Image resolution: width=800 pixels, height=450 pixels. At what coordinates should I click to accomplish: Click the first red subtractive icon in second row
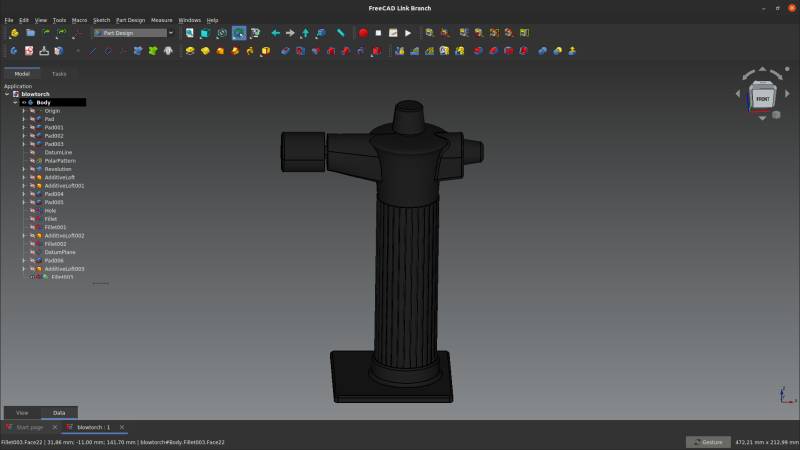click(331, 51)
